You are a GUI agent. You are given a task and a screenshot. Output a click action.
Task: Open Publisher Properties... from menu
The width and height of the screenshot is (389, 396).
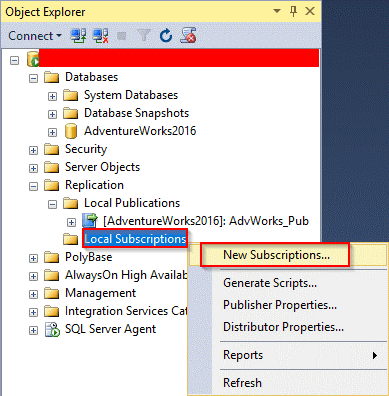pyautogui.click(x=280, y=305)
